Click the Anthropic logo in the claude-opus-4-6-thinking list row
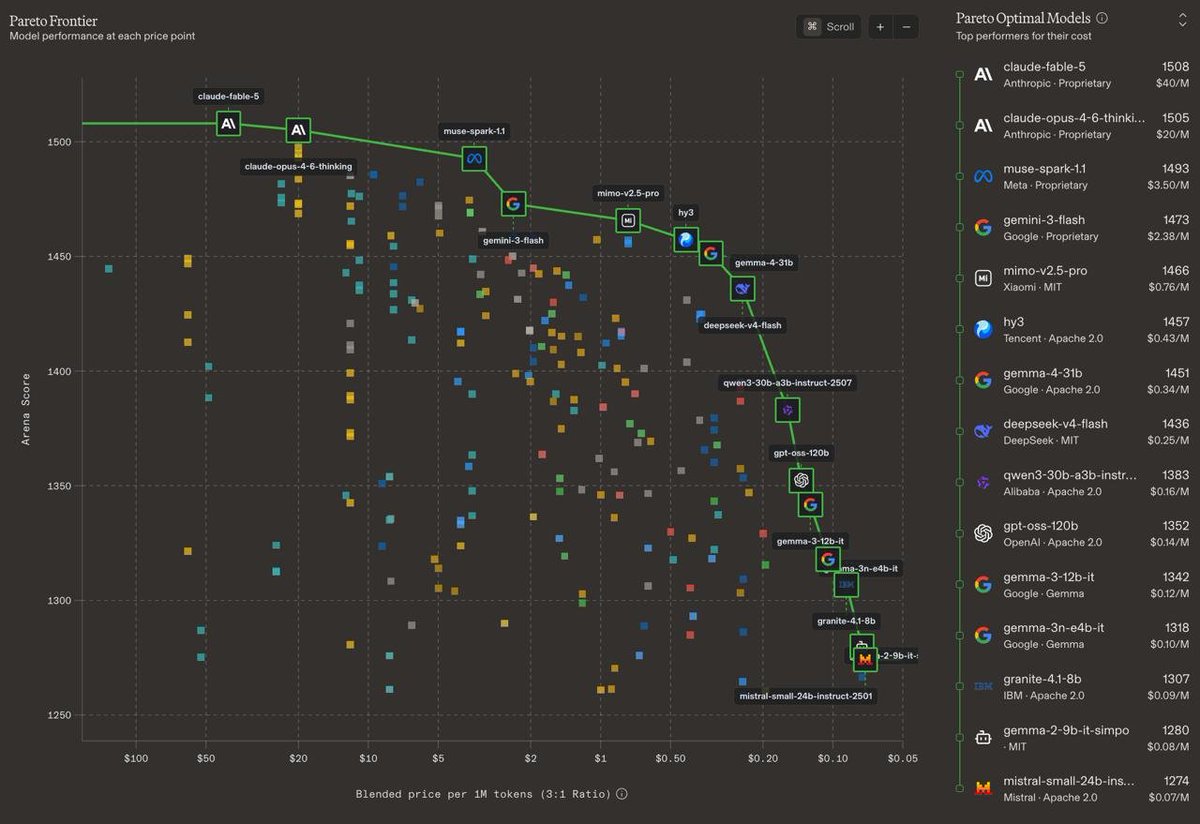1200x824 pixels. click(983, 125)
